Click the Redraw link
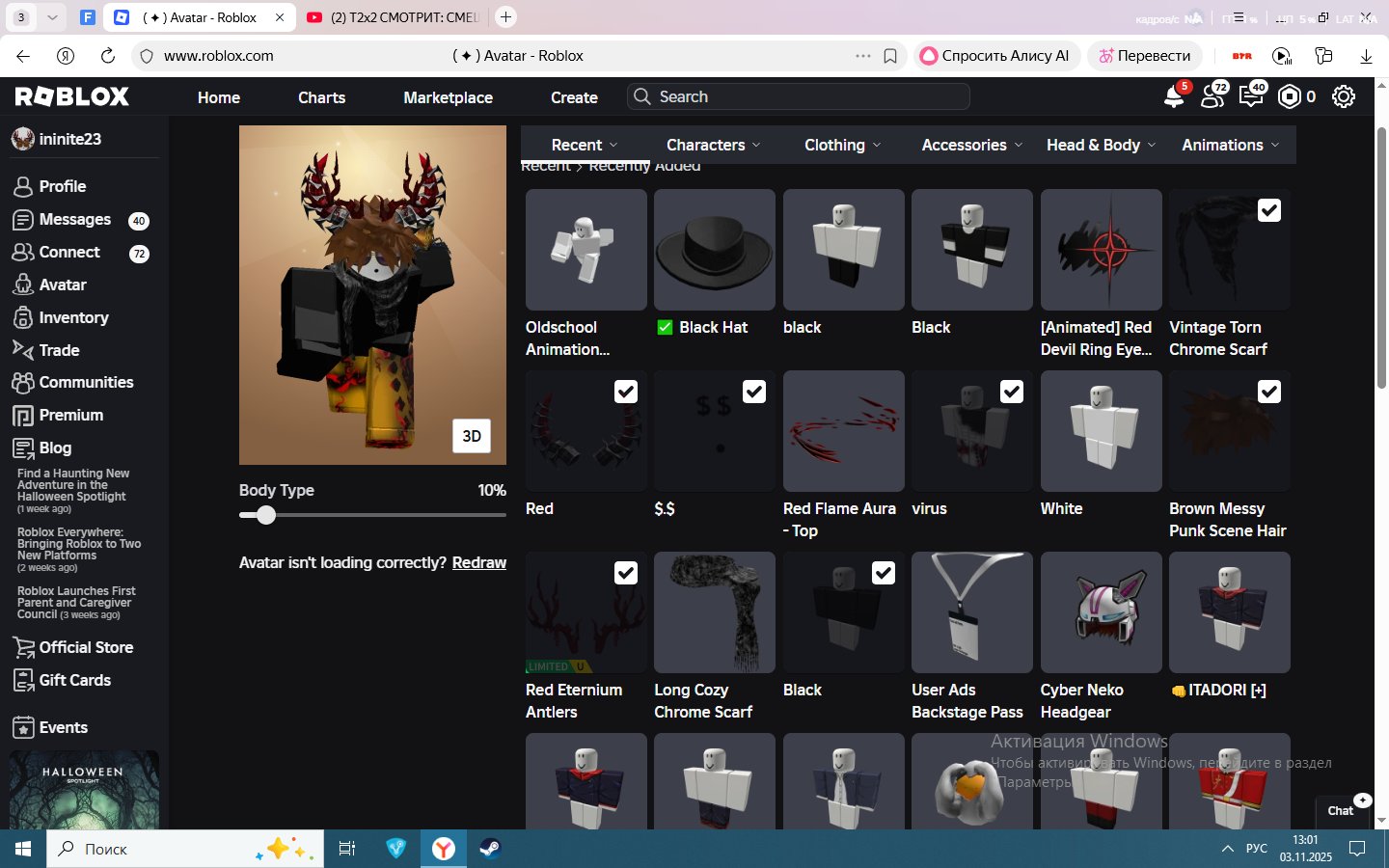This screenshot has height=868, width=1389. [479, 562]
